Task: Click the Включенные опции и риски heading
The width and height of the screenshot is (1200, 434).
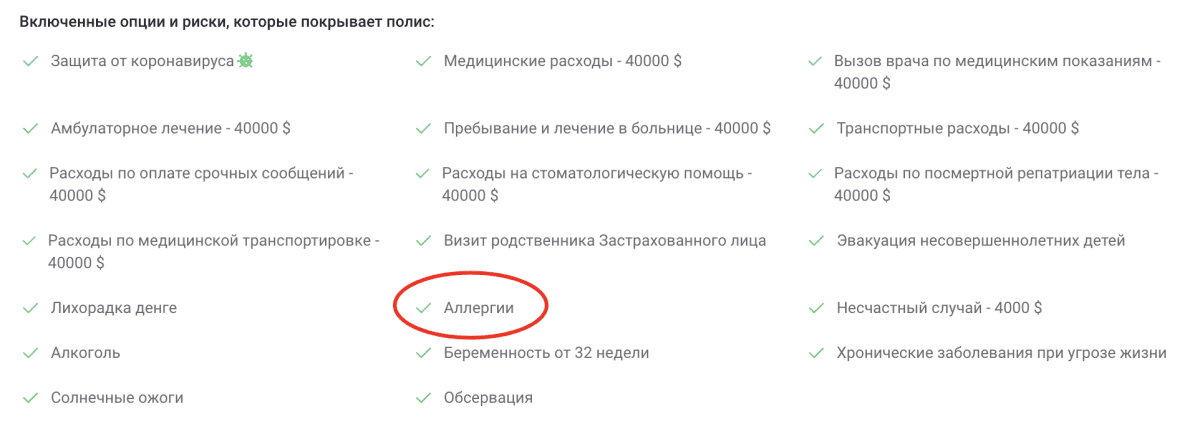Action: coord(227,21)
